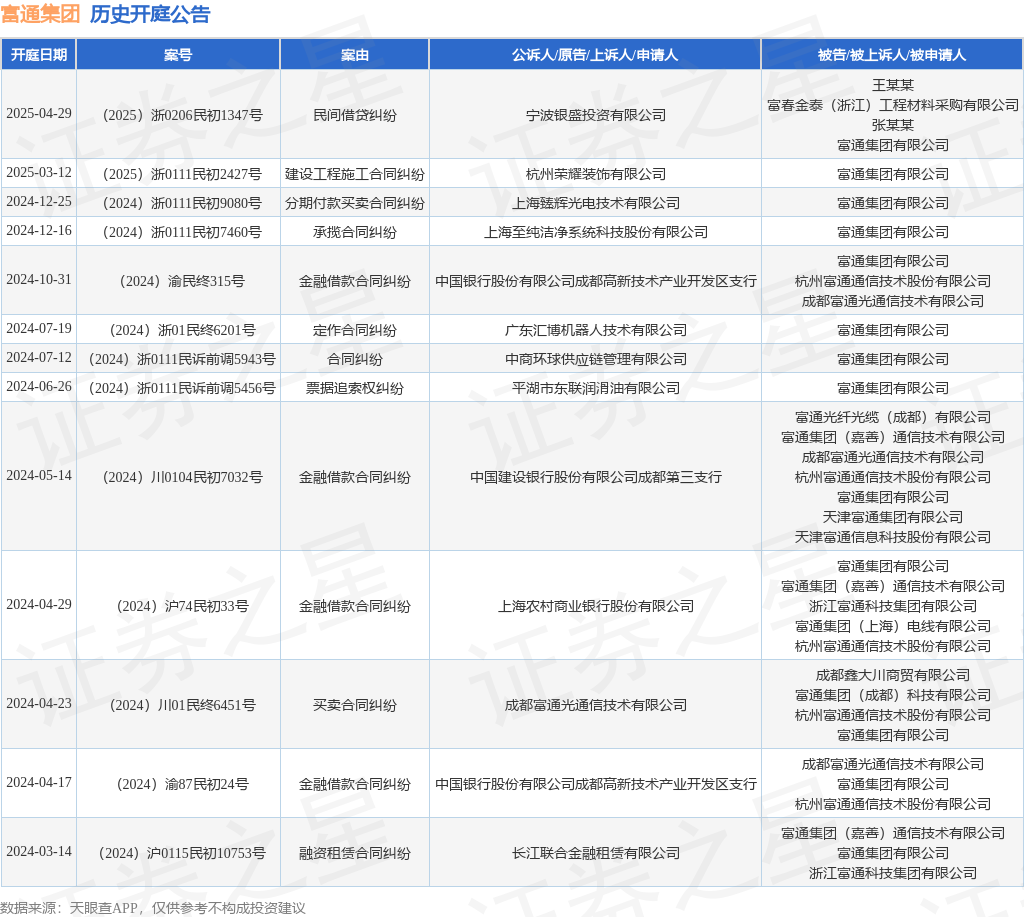
Task: Click 定作合同纠纷 cause cell
Action: pyautogui.click(x=355, y=330)
